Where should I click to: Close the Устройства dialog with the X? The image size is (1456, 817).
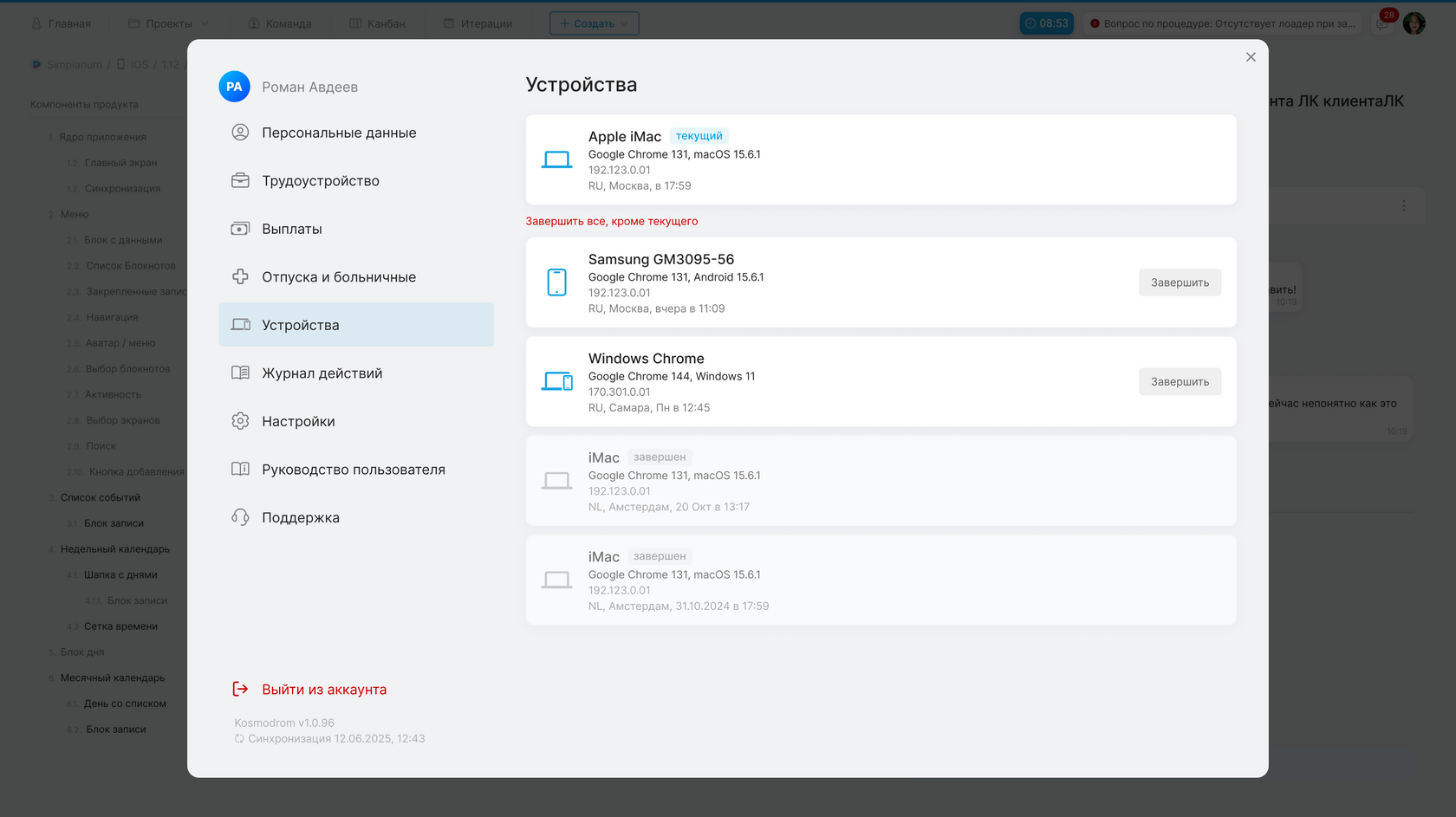pos(1251,57)
